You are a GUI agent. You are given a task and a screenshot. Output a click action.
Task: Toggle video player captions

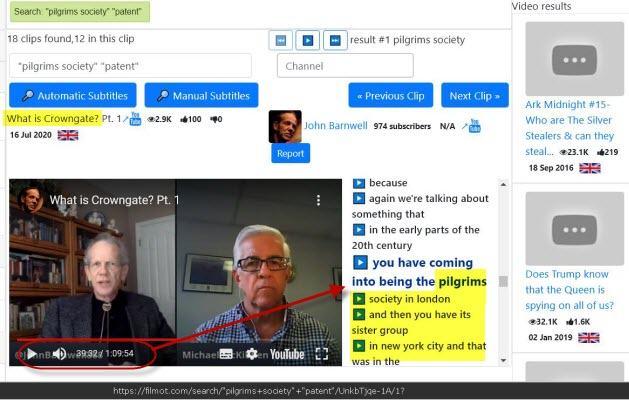point(226,353)
